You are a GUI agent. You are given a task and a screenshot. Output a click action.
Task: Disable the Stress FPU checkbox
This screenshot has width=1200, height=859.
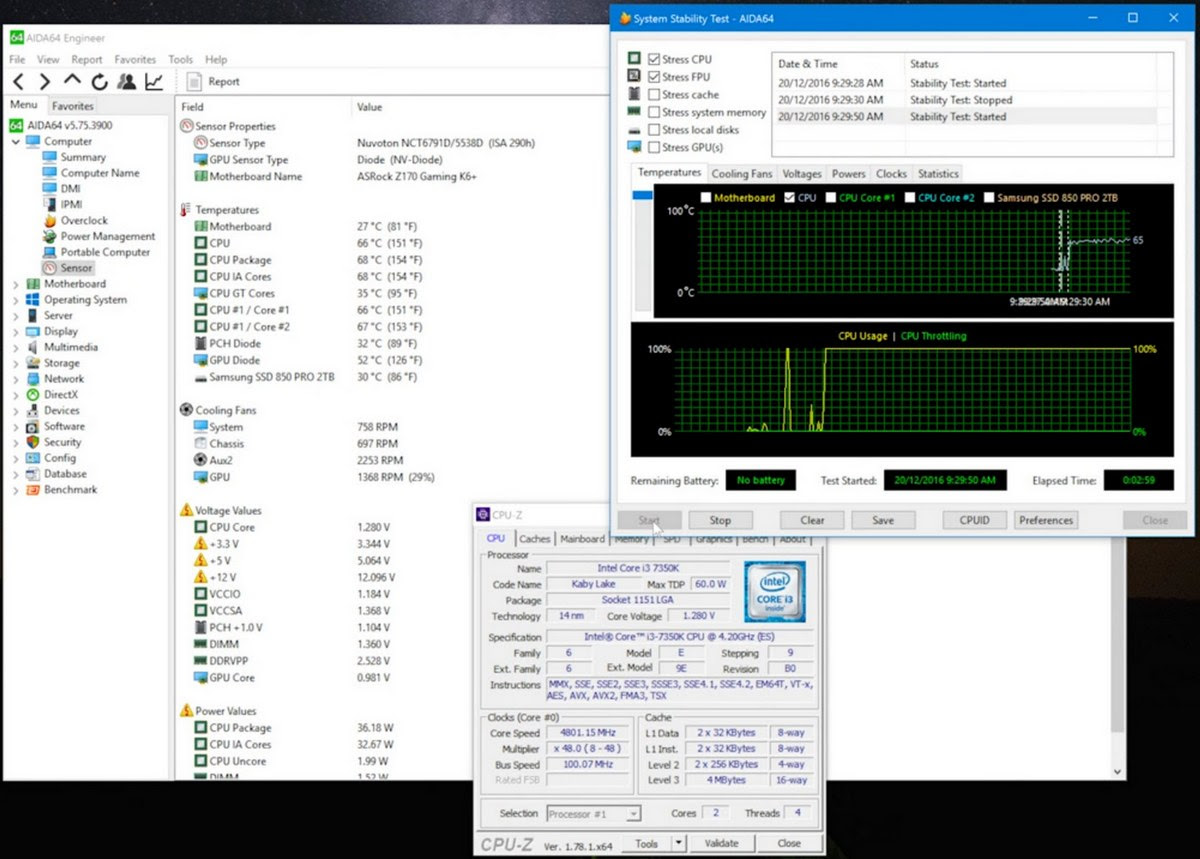pos(655,76)
